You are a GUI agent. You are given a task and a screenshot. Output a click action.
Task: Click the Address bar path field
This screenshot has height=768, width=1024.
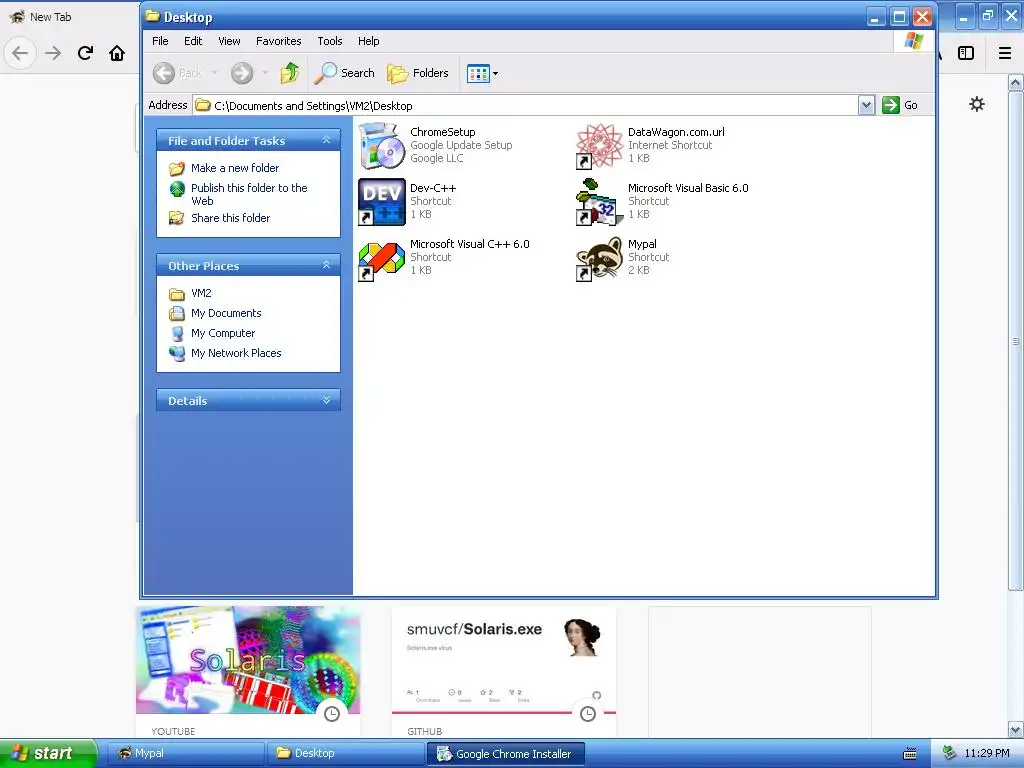pos(526,105)
